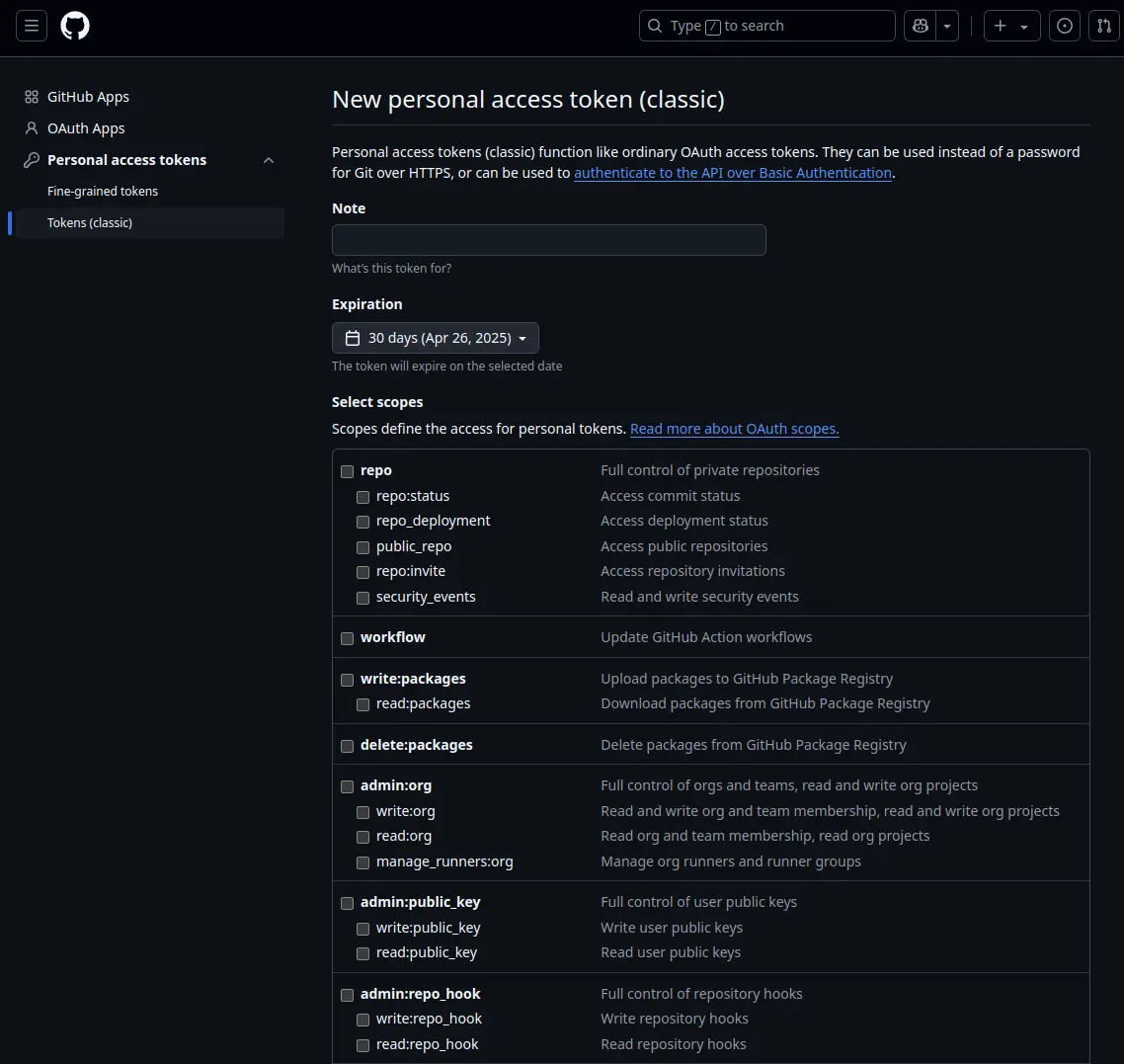
Task: Go to GitHub homepage via Octocat logo
Action: coord(75,26)
